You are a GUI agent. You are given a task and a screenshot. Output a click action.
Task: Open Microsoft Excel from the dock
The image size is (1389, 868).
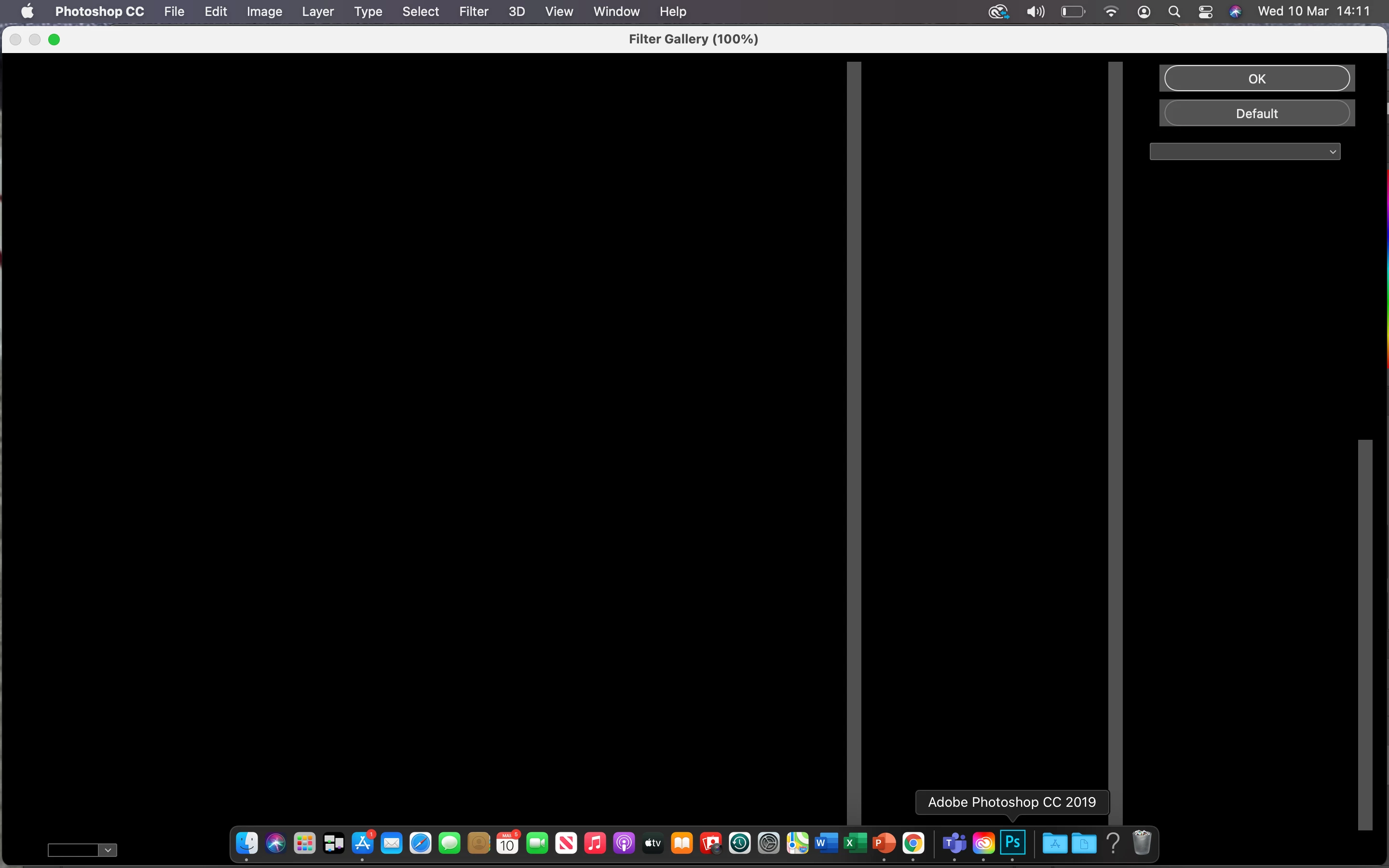(855, 843)
